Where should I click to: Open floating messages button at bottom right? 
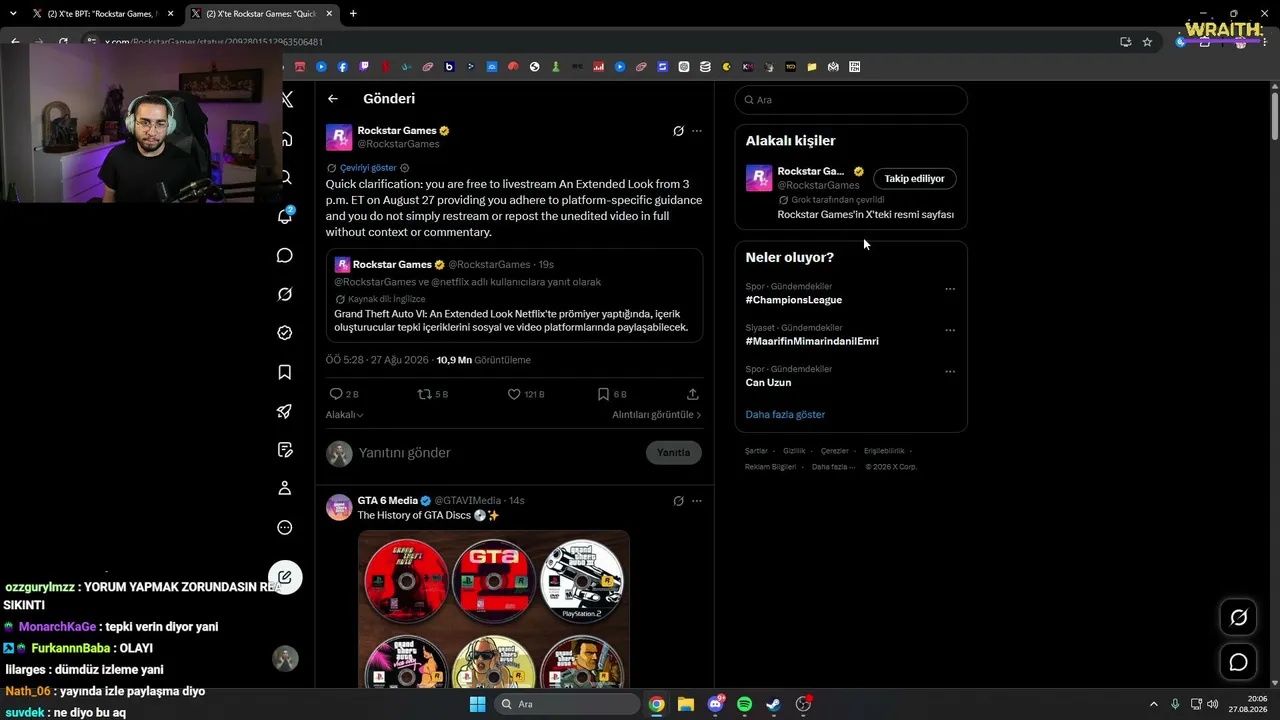tap(1238, 662)
